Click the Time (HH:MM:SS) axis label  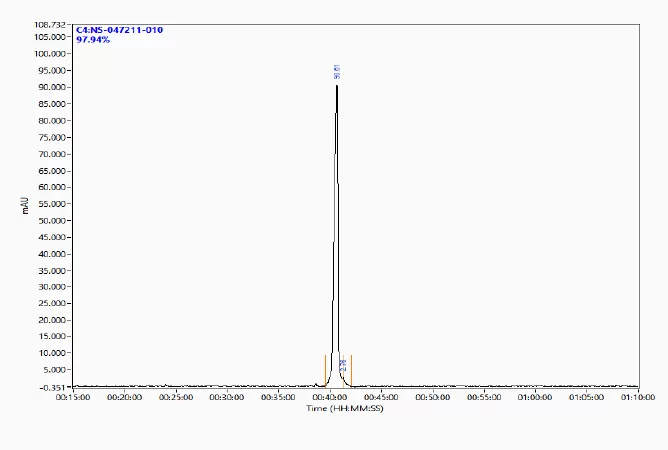coord(345,408)
